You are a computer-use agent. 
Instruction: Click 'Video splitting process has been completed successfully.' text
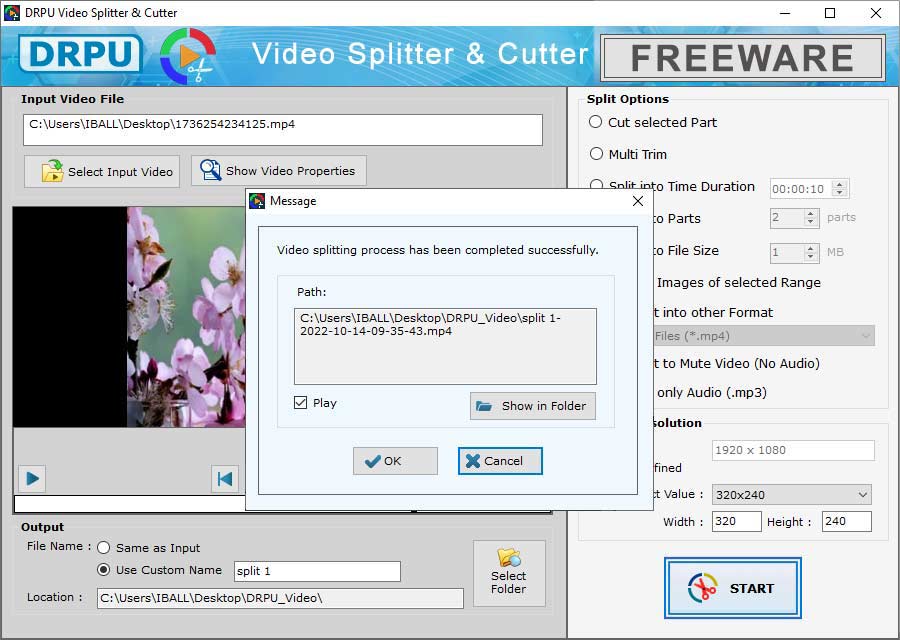[437, 250]
